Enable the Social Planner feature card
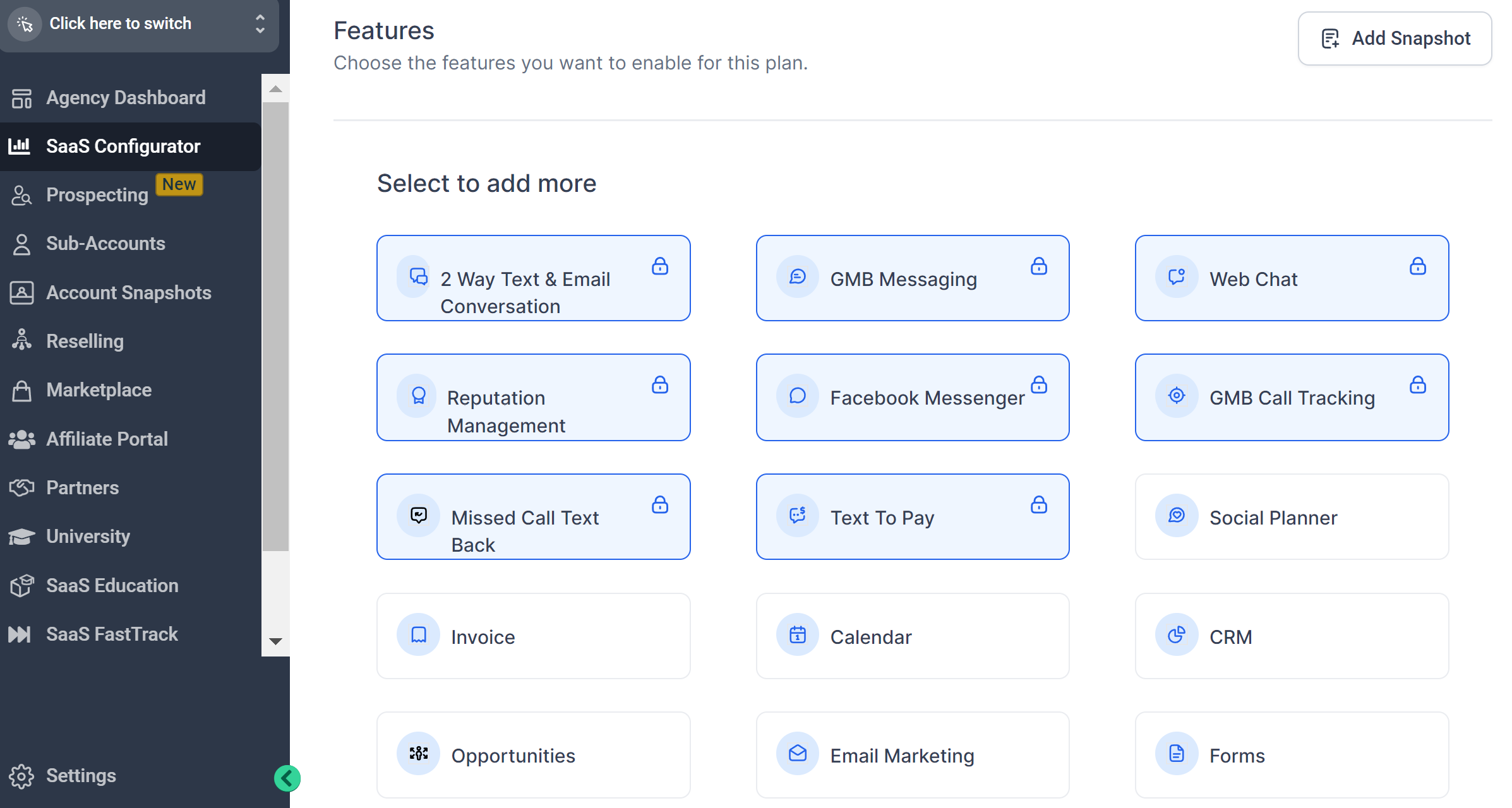This screenshot has height=808, width=1512. point(1291,517)
